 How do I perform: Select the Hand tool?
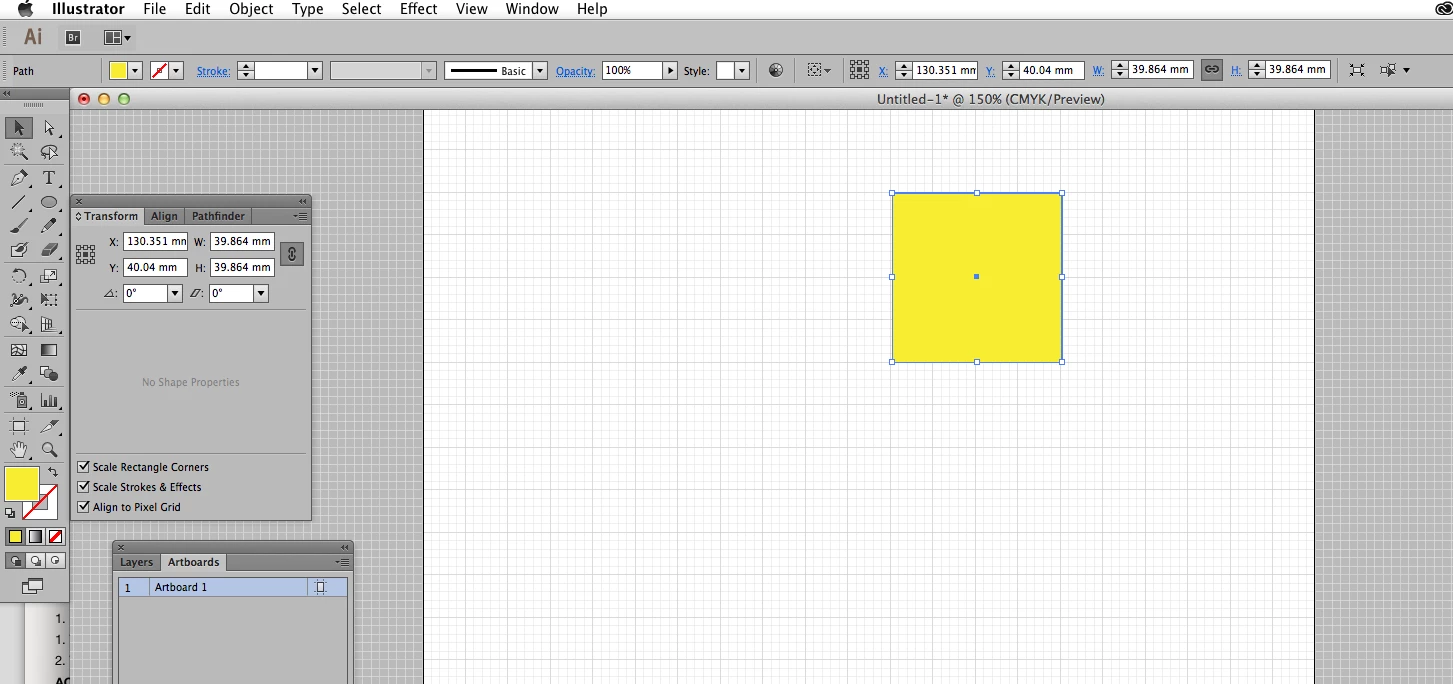[19, 450]
